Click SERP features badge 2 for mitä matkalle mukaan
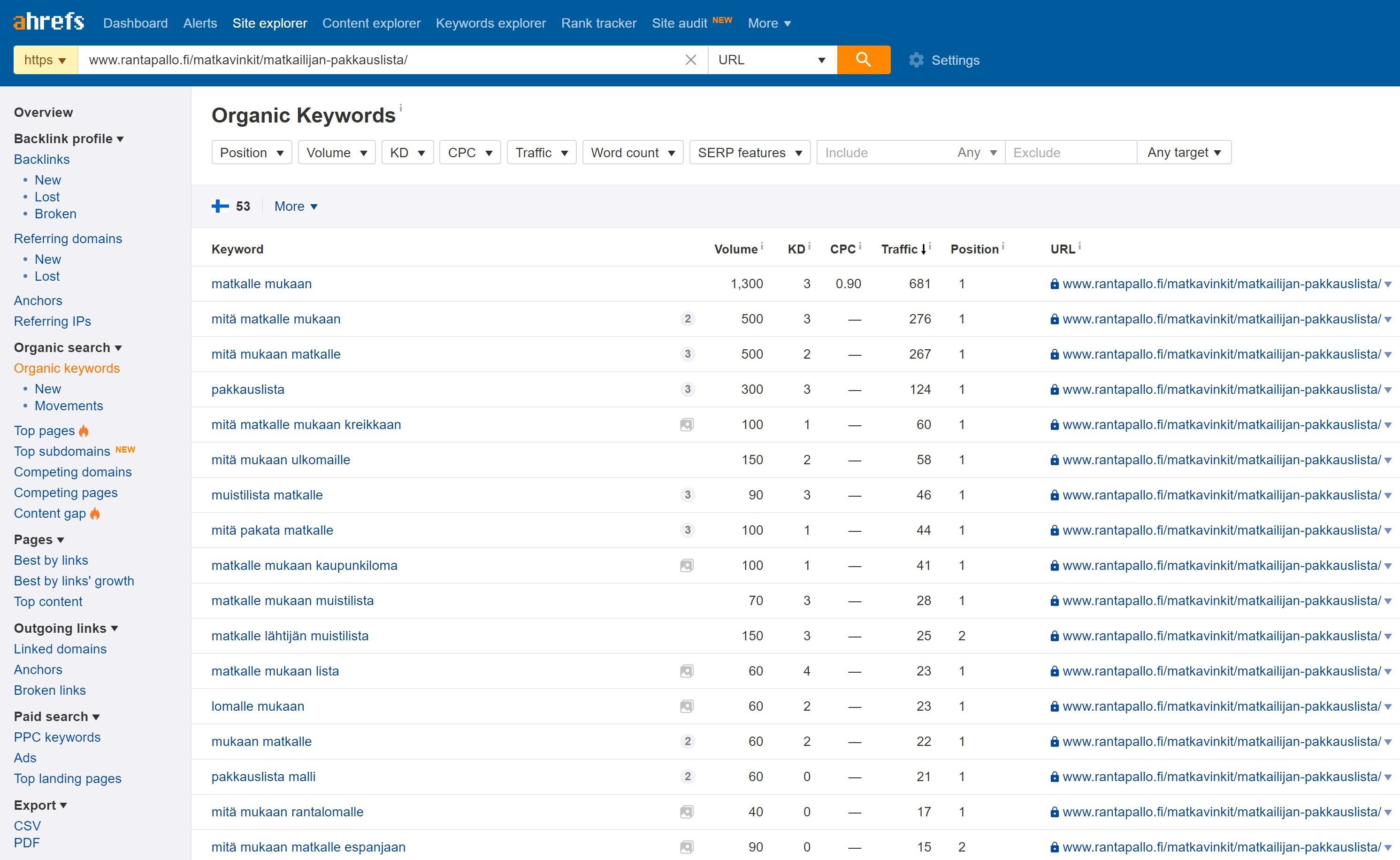The height and width of the screenshot is (860, 1400). click(688, 319)
